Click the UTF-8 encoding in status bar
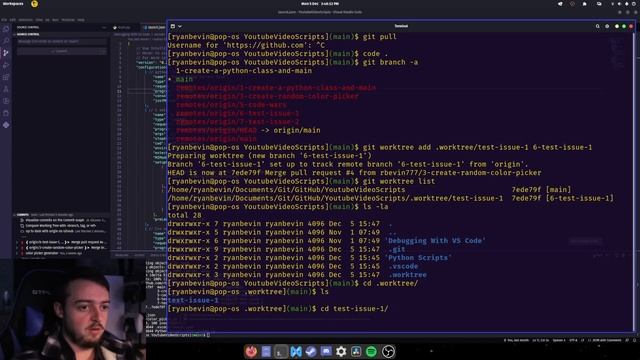This screenshot has width=640, height=360. pyautogui.click(x=573, y=340)
